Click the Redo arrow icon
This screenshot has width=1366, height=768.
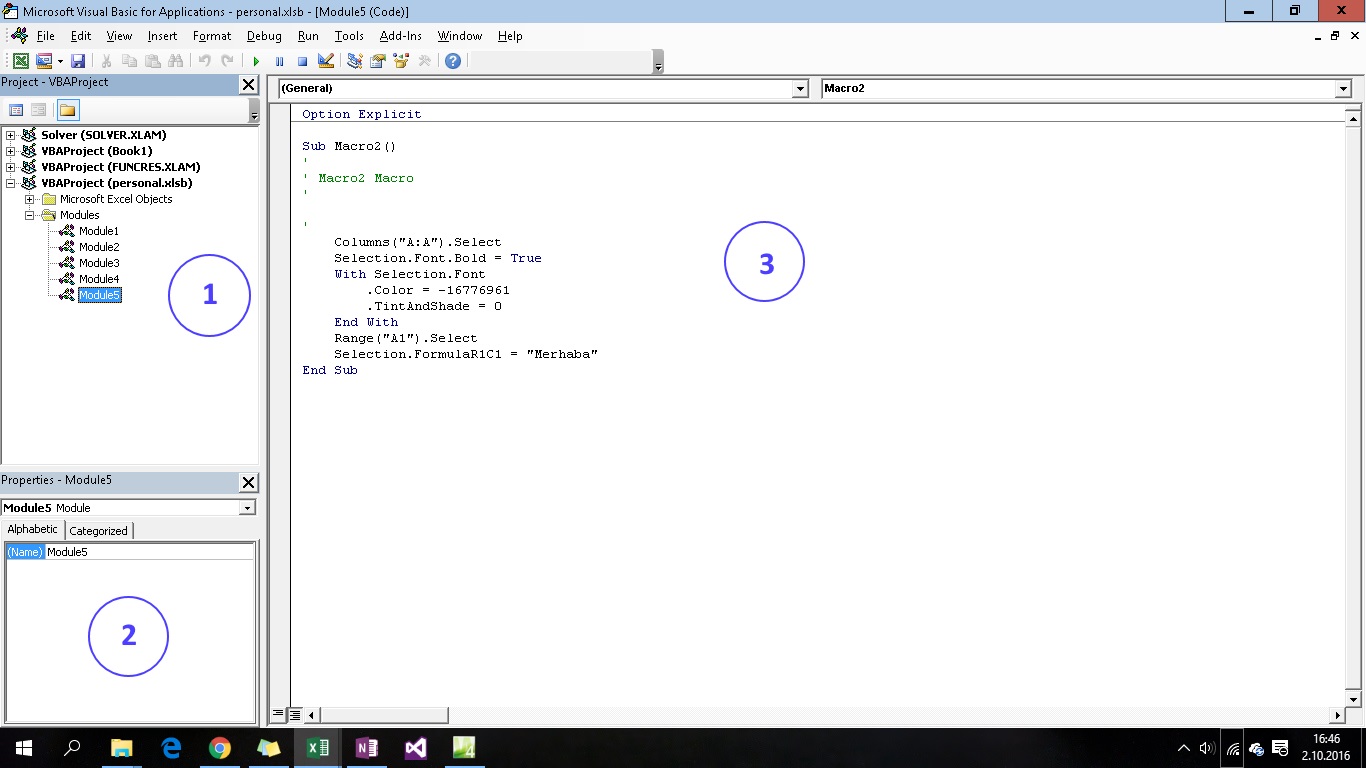pos(227,61)
